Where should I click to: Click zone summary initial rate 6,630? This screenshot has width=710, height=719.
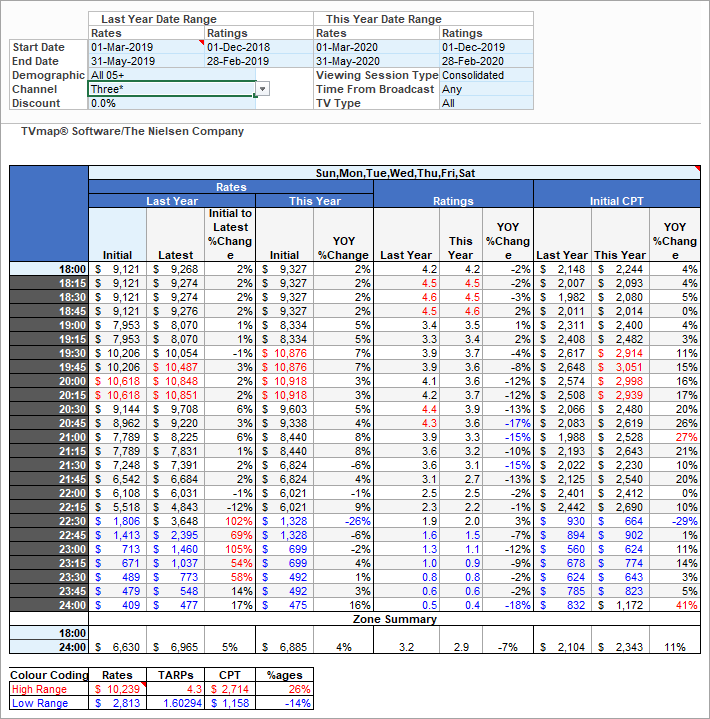pos(117,647)
